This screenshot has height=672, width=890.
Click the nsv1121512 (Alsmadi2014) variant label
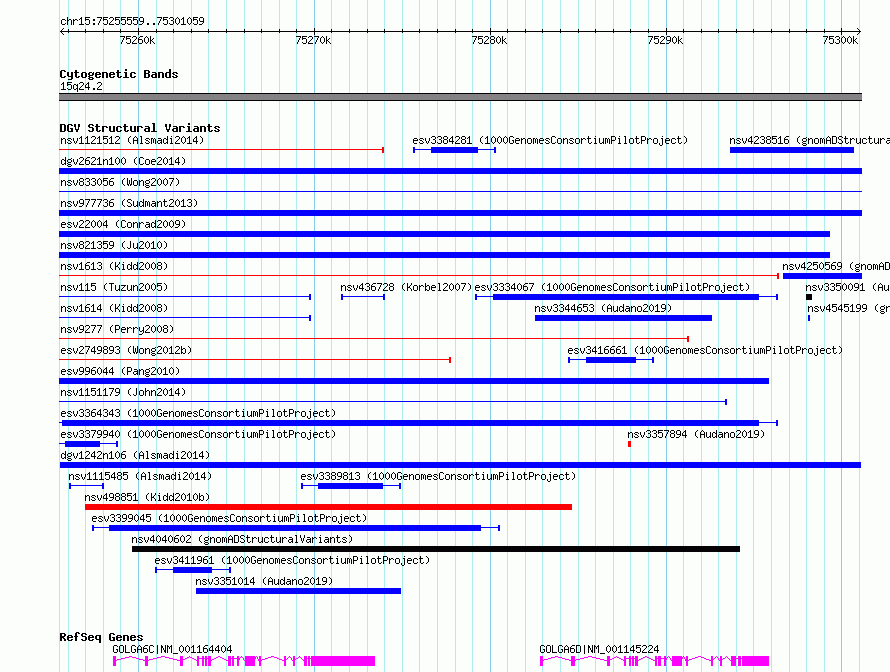(x=132, y=140)
